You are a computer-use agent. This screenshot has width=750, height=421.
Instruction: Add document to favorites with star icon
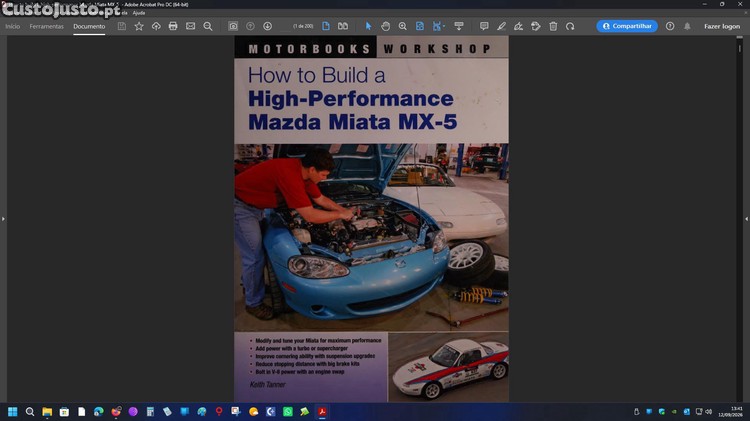139,26
